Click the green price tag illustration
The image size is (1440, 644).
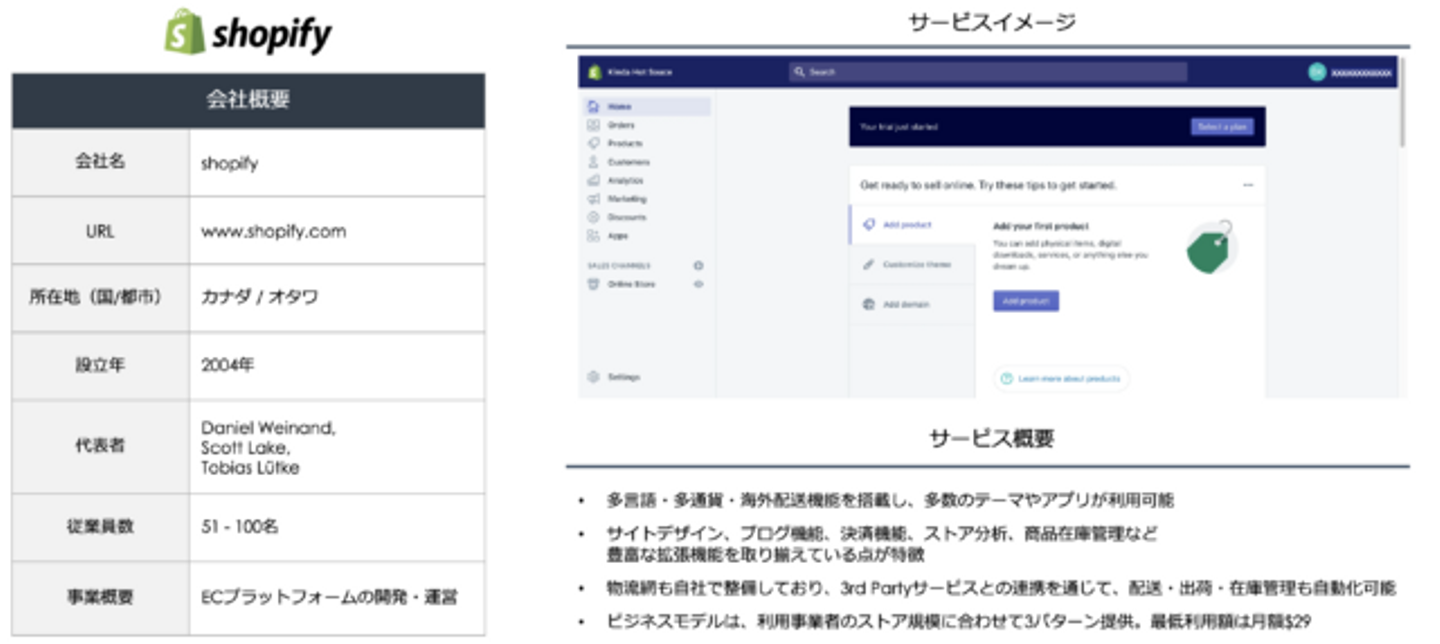pyautogui.click(x=1212, y=248)
